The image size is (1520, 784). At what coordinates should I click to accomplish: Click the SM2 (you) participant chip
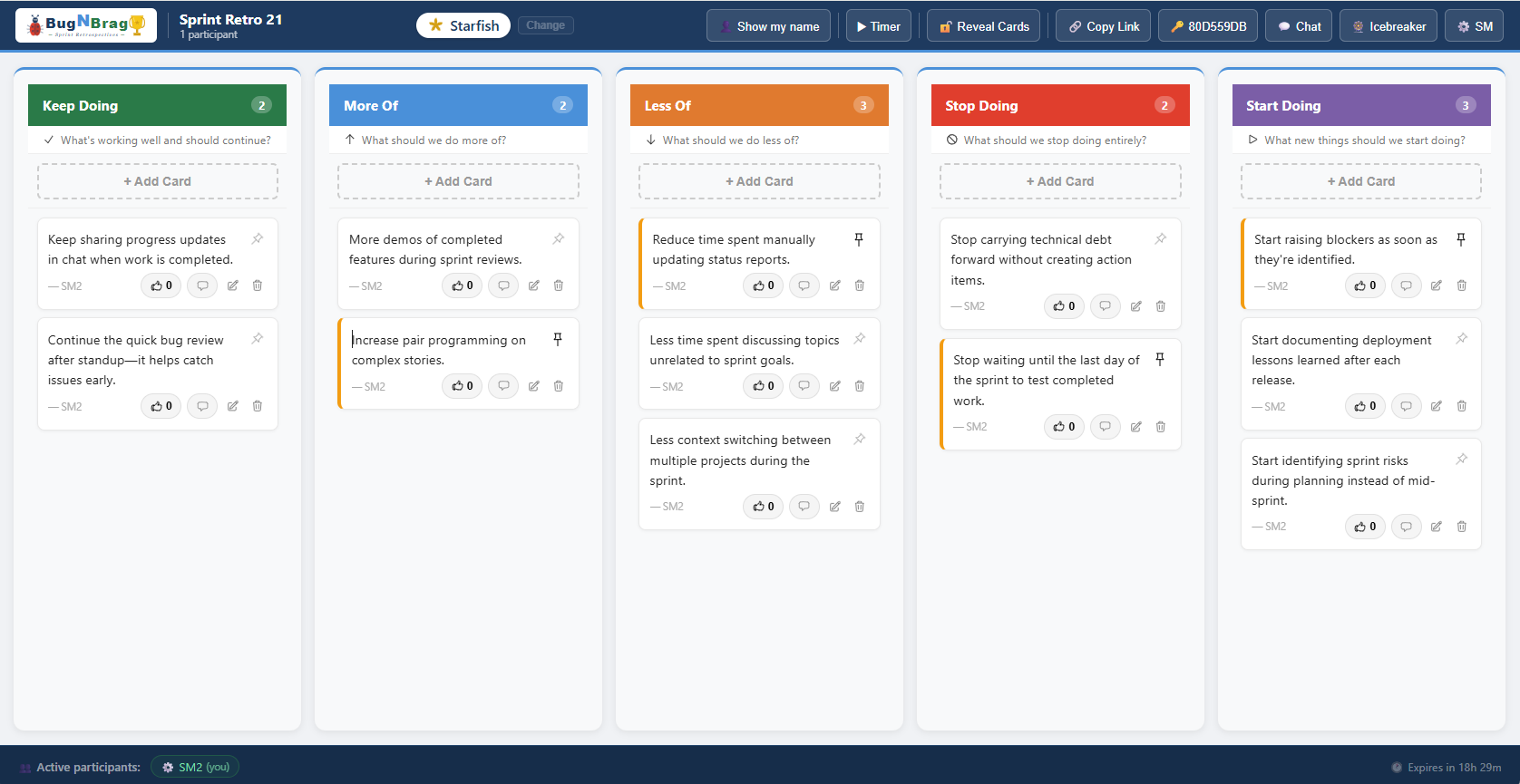(x=195, y=767)
